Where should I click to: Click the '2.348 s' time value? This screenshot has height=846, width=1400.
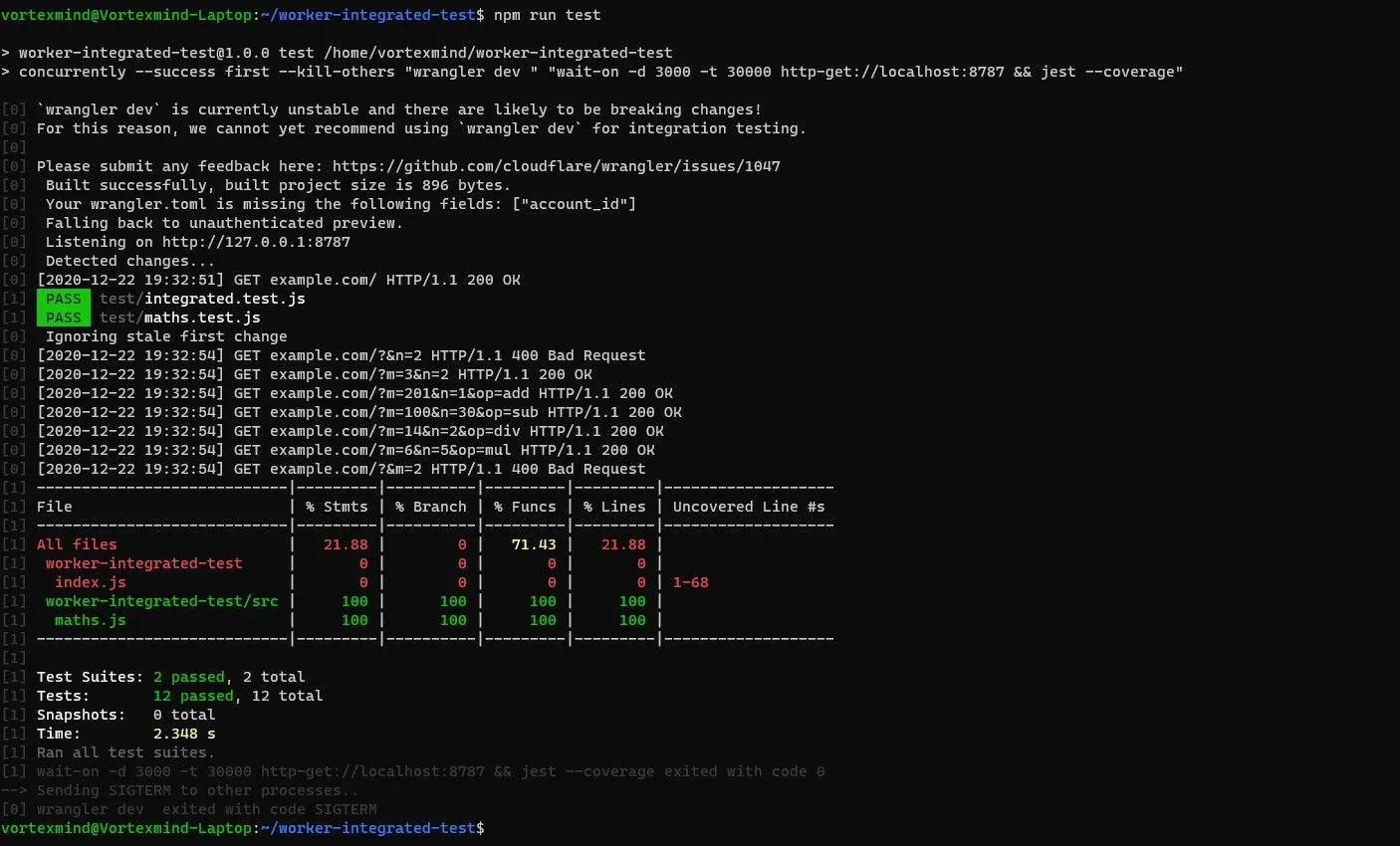[x=184, y=734]
